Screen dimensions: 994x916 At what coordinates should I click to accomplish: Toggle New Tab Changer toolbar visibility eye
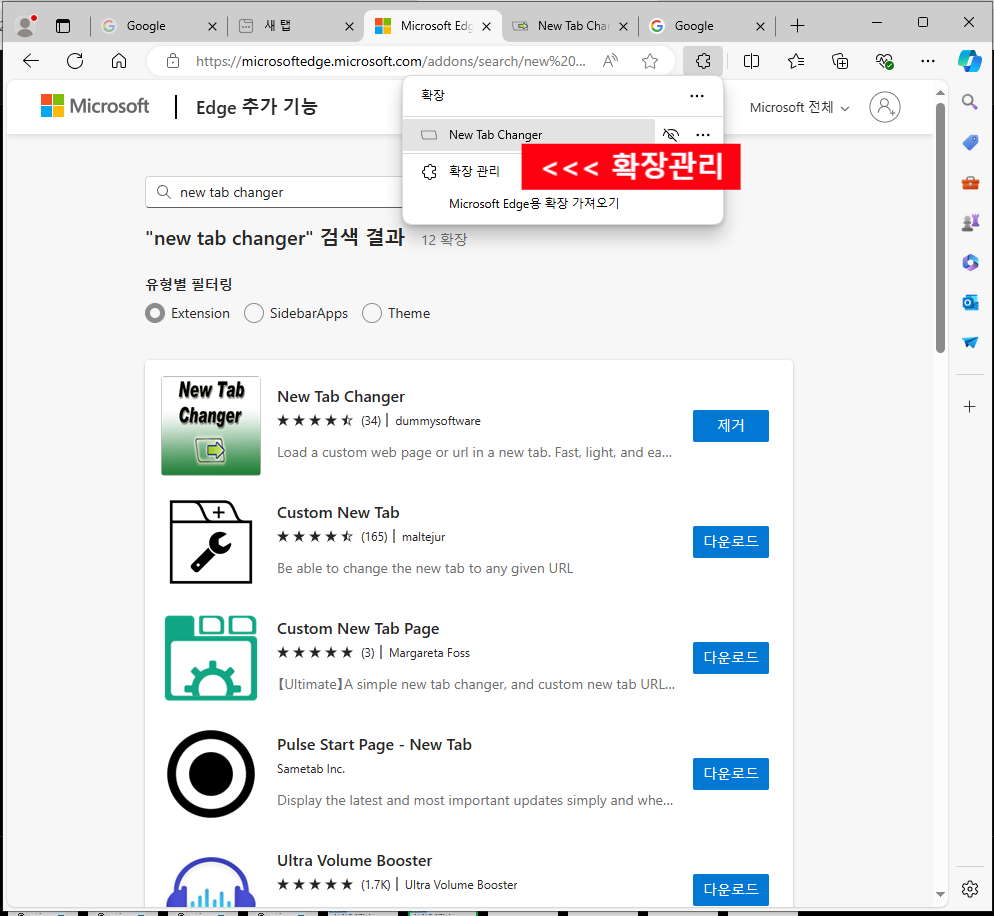click(x=671, y=134)
